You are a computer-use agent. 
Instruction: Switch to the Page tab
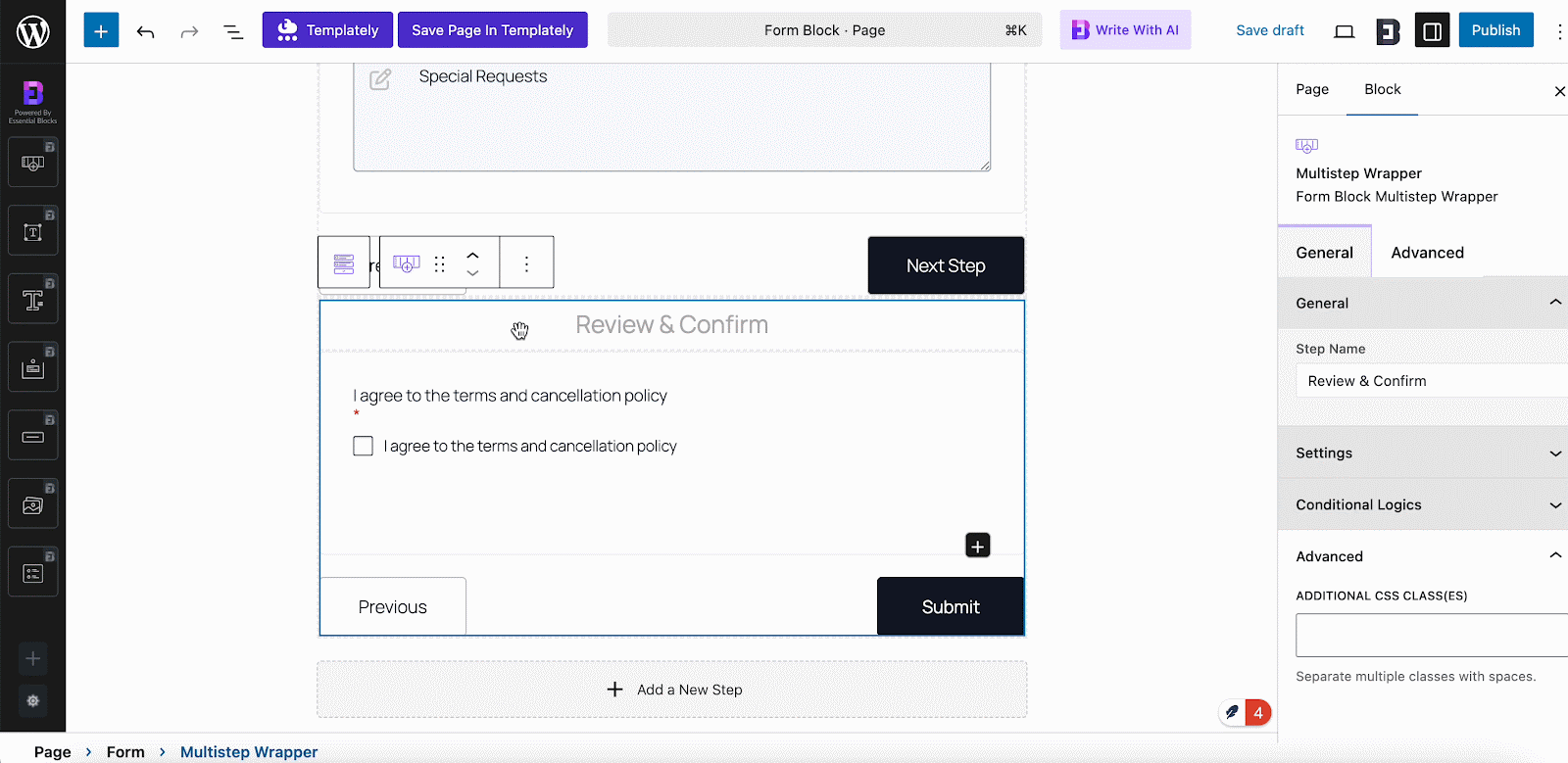coord(1312,89)
